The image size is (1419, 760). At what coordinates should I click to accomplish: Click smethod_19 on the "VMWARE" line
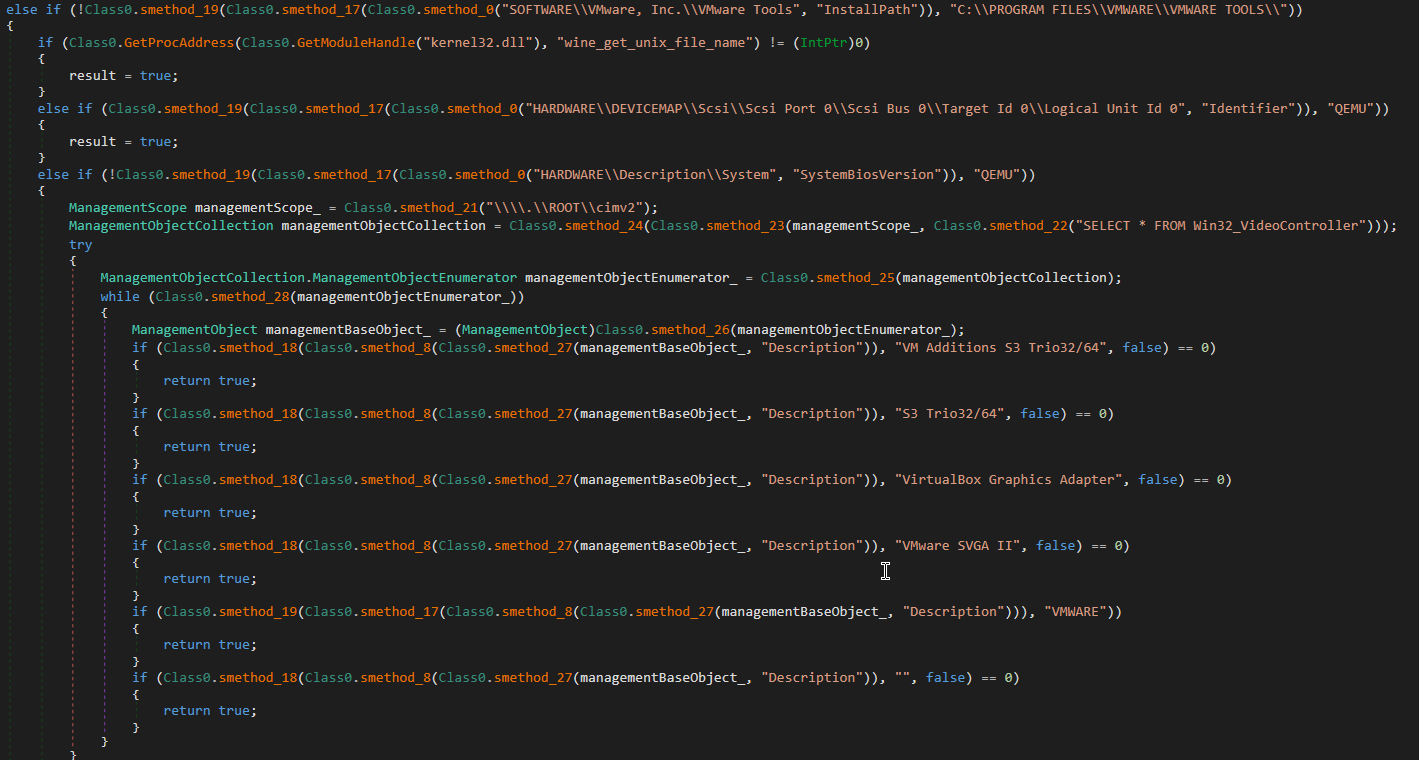tap(258, 612)
